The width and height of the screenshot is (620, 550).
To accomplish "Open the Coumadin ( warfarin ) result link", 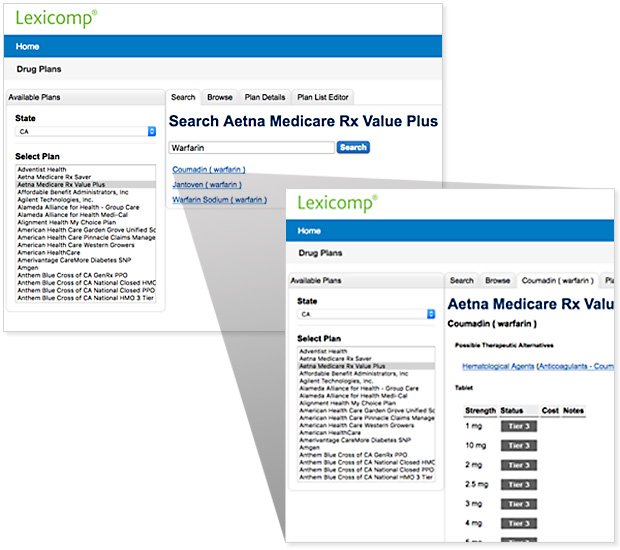I will [208, 169].
